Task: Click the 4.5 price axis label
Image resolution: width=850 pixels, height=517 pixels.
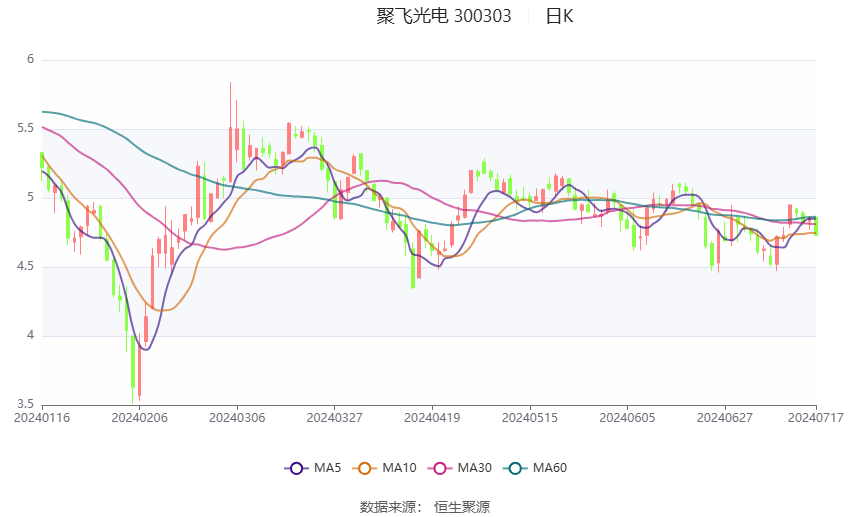Action: coord(25,266)
